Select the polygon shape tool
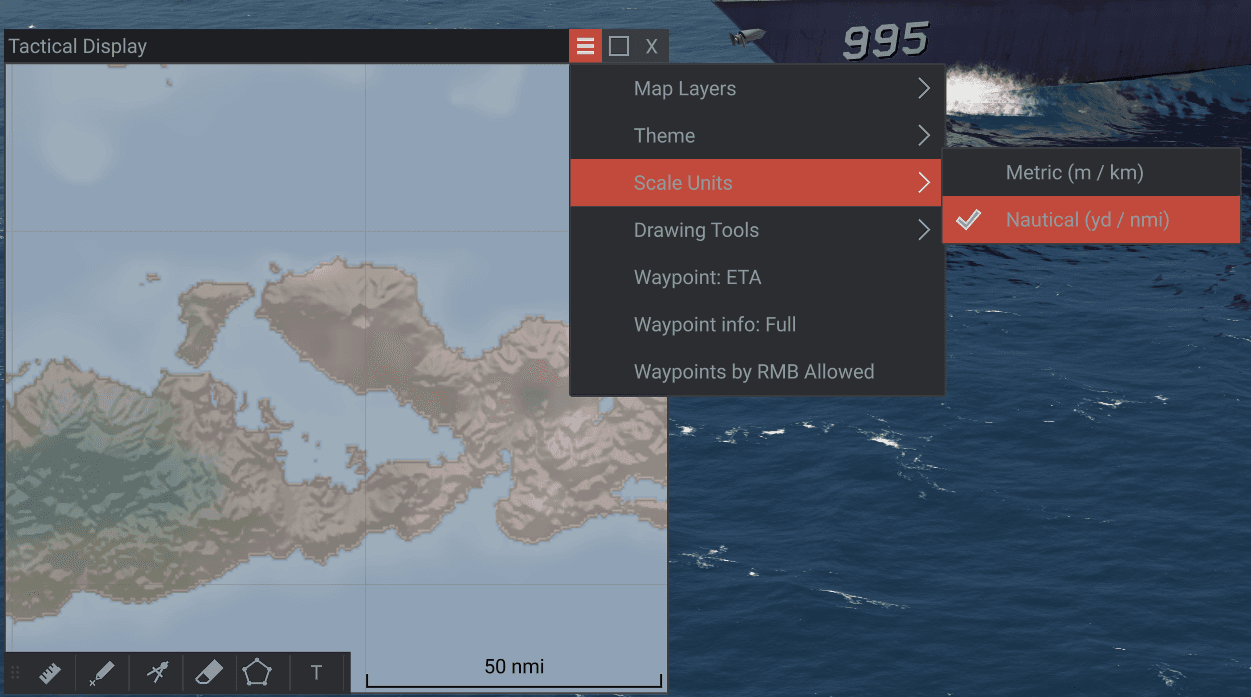Image resolution: width=1251 pixels, height=697 pixels. click(257, 673)
